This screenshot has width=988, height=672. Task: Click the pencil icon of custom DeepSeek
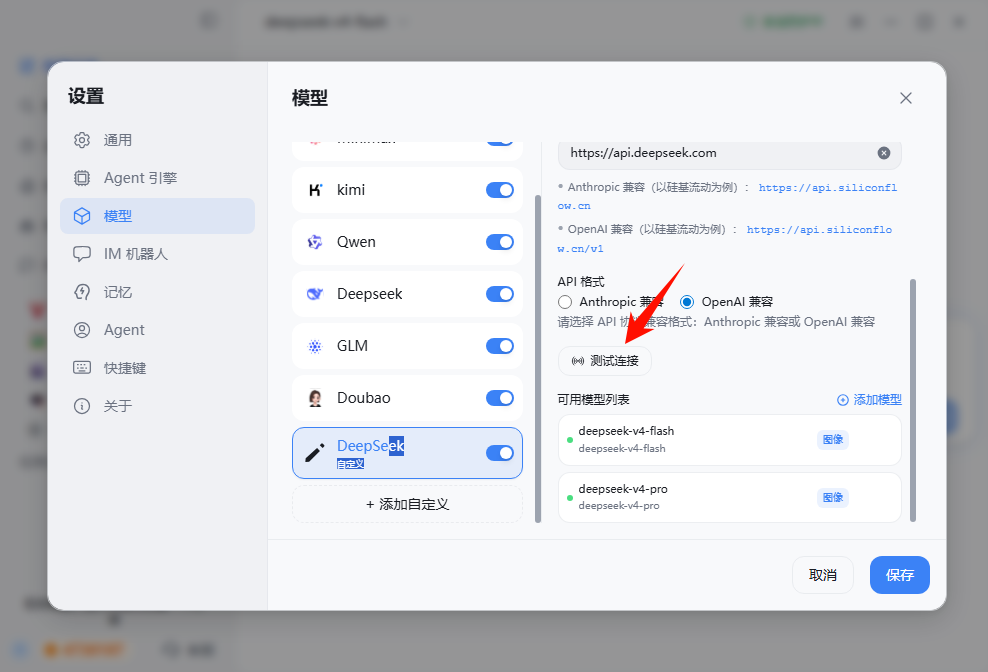click(314, 453)
